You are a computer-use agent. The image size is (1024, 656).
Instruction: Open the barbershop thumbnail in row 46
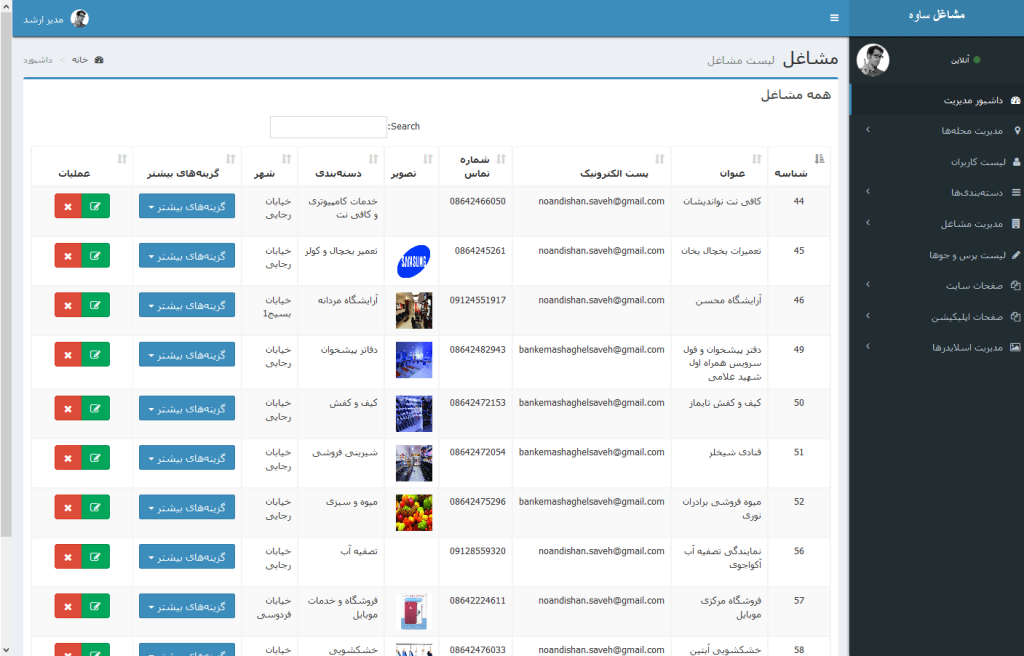click(x=414, y=310)
